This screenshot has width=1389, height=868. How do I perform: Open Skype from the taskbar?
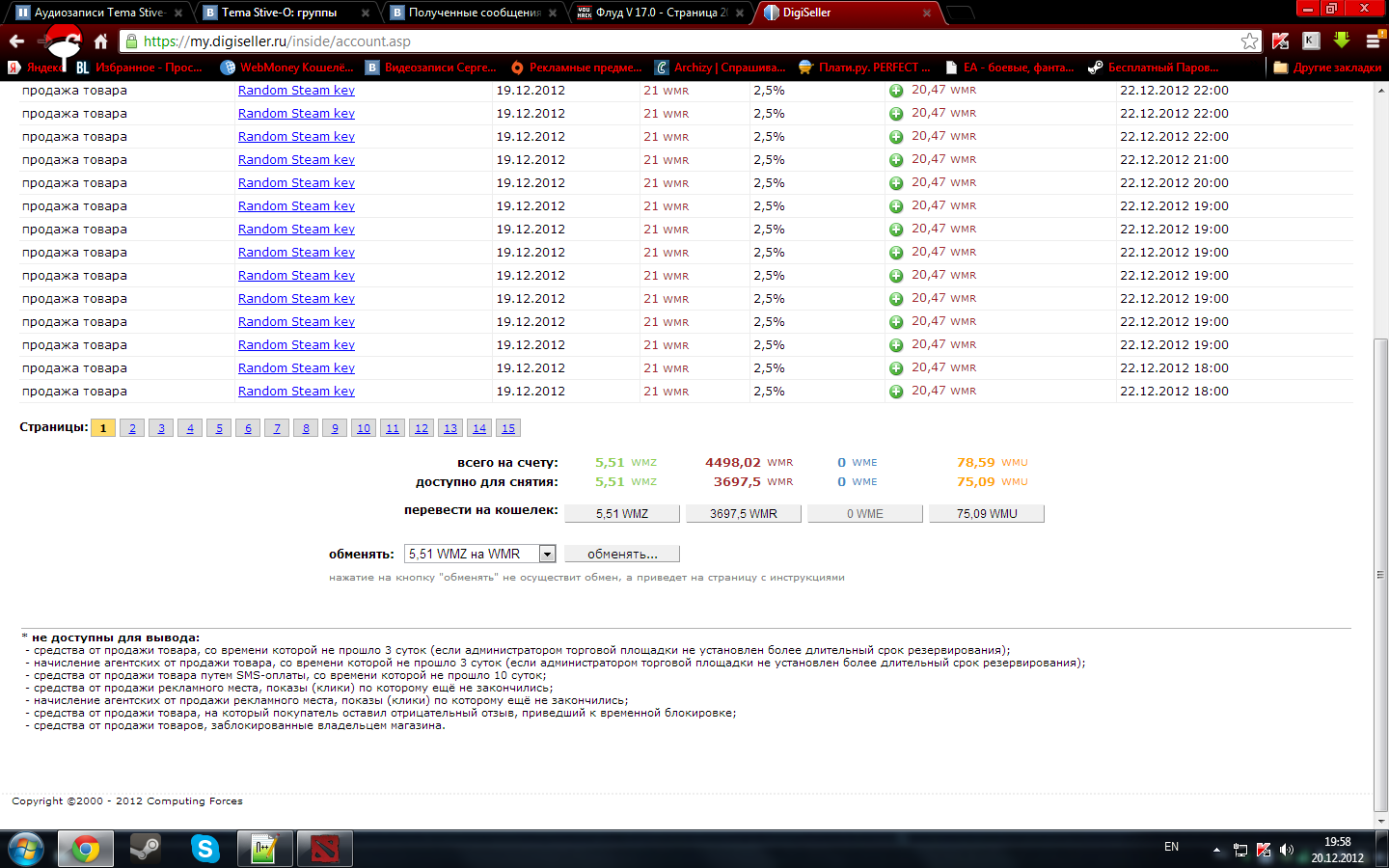[205, 849]
